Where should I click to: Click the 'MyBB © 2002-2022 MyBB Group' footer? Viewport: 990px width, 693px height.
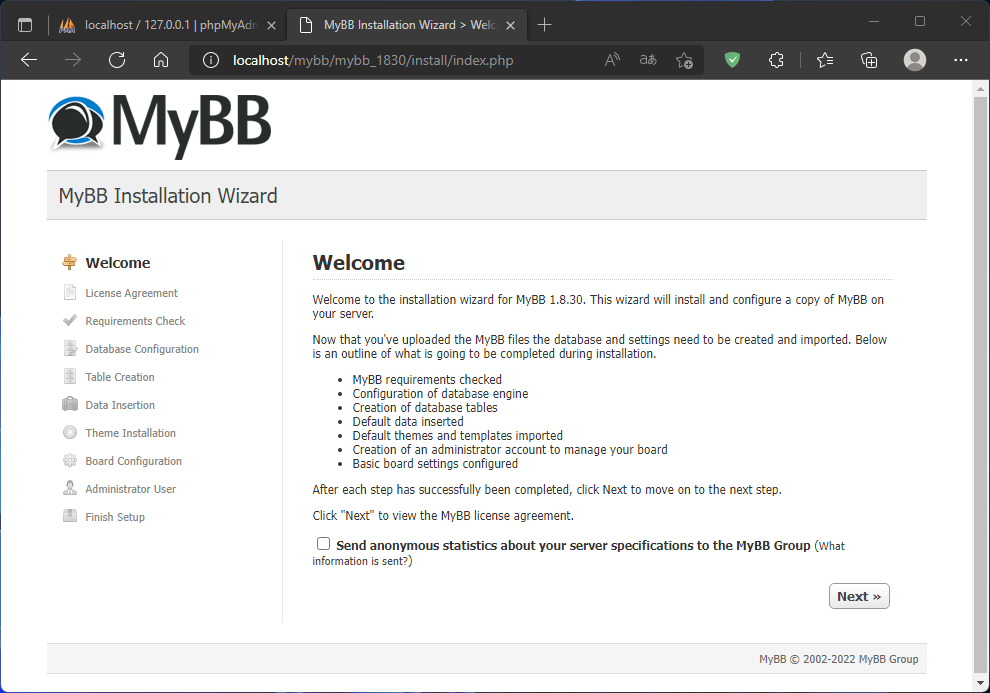[838, 659]
